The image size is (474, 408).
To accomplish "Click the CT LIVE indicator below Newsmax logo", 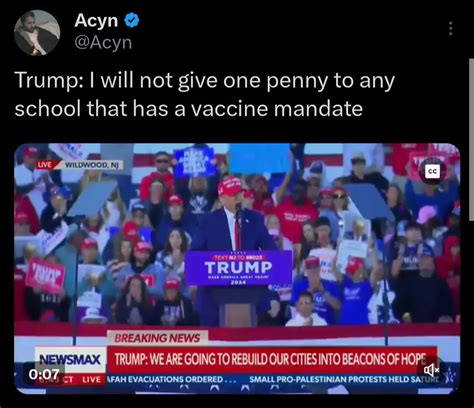I will coord(83,380).
